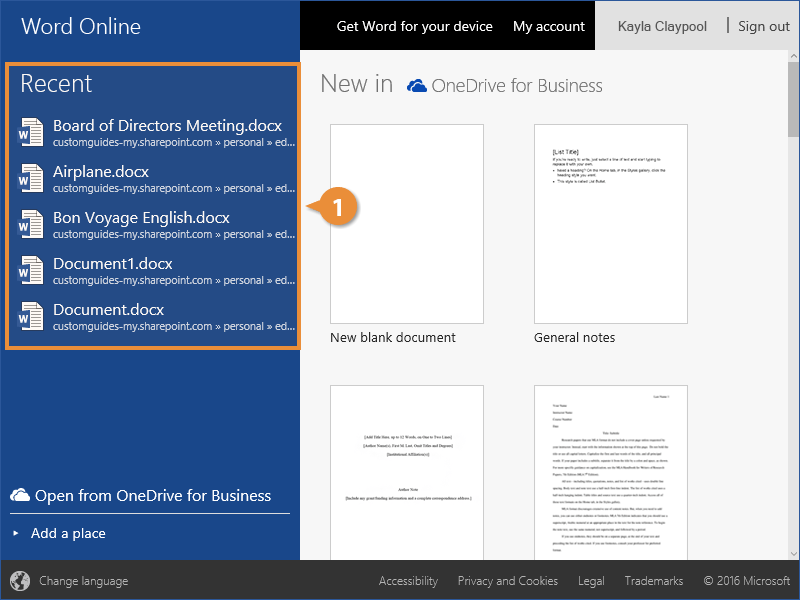Viewport: 800px width, 600px height.
Task: Click the Word icon beside Document1.docx
Action: [x=31, y=271]
